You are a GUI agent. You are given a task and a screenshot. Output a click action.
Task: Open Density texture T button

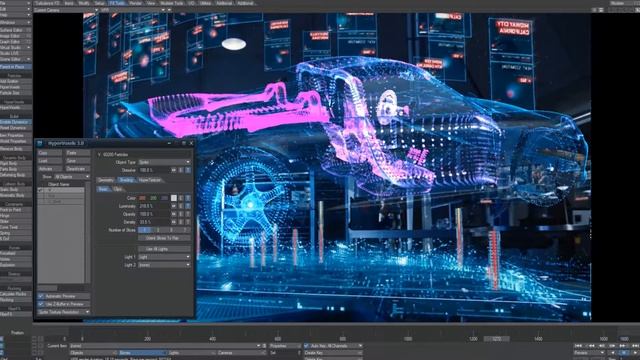(188, 222)
